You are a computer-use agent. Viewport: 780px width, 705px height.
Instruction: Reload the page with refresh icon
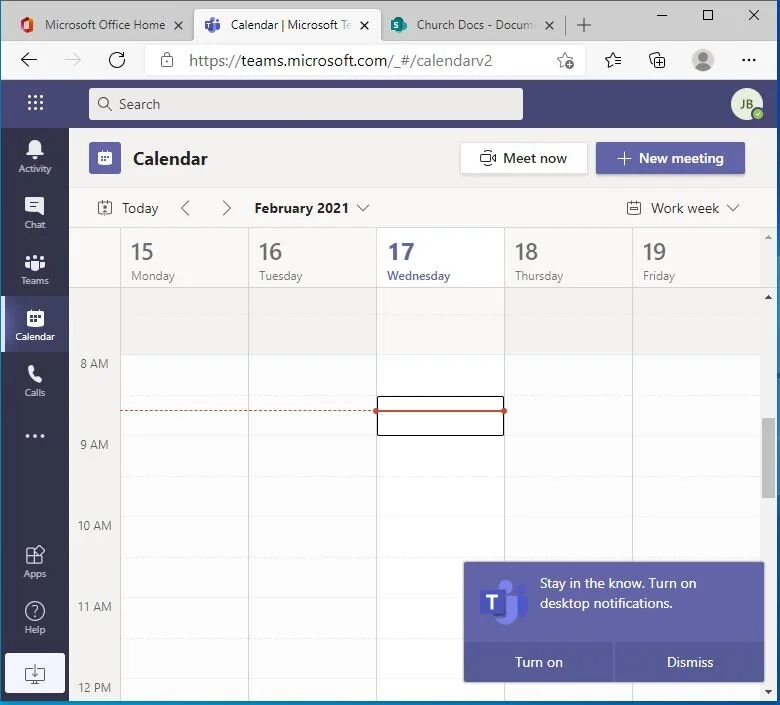(x=117, y=60)
